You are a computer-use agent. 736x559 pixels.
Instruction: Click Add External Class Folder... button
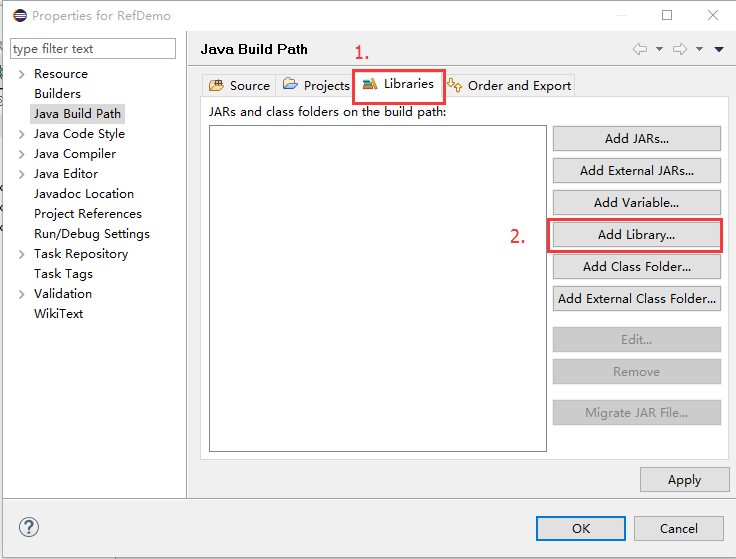(636, 299)
